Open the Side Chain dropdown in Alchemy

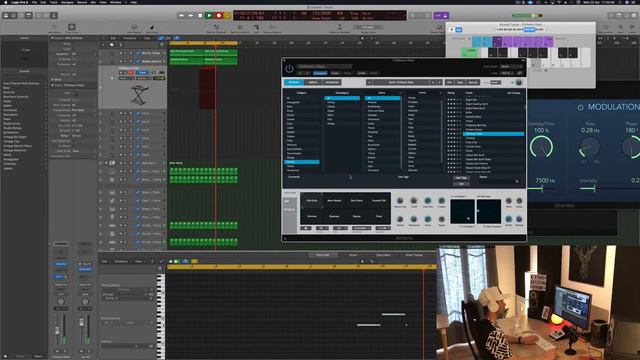coord(511,67)
